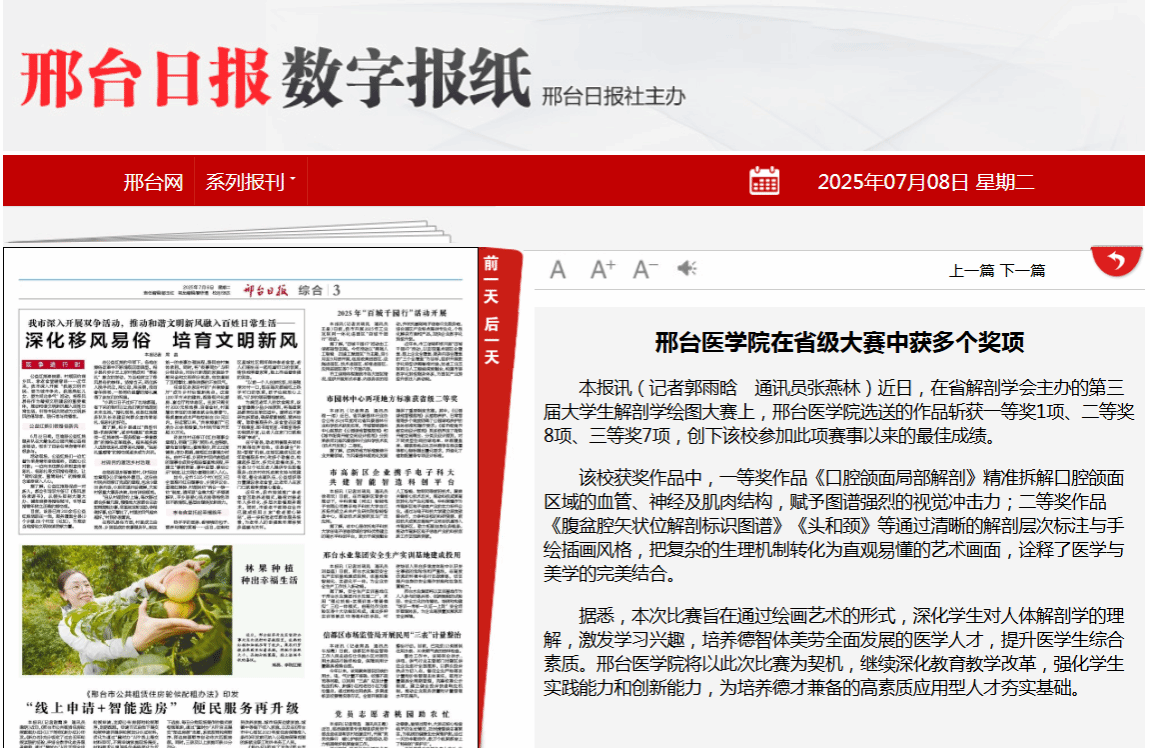Open the "线上申请+智能选房" article headline
This screenshot has height=748, width=1150.
162,709
